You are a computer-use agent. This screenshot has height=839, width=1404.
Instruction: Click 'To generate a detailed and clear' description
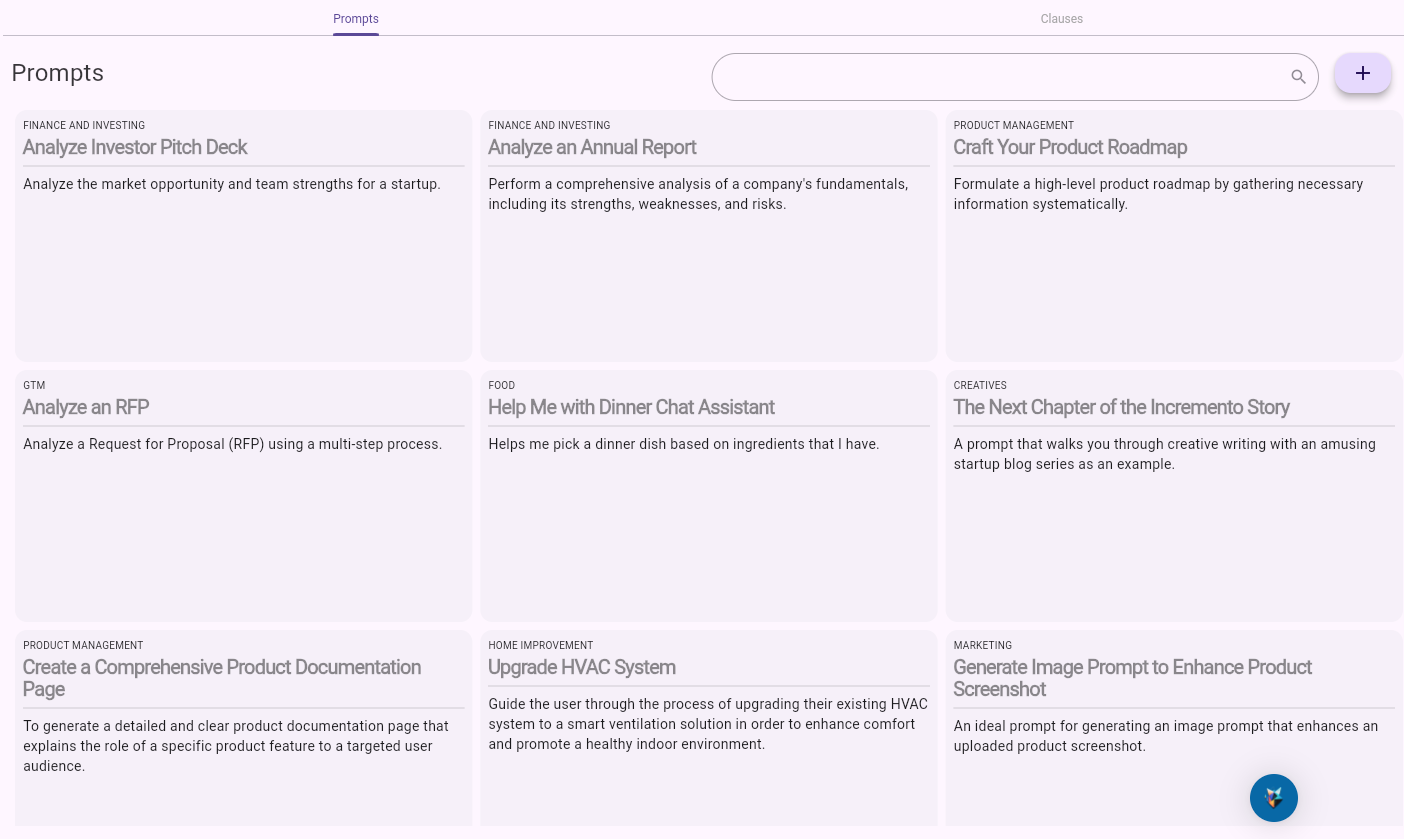236,746
